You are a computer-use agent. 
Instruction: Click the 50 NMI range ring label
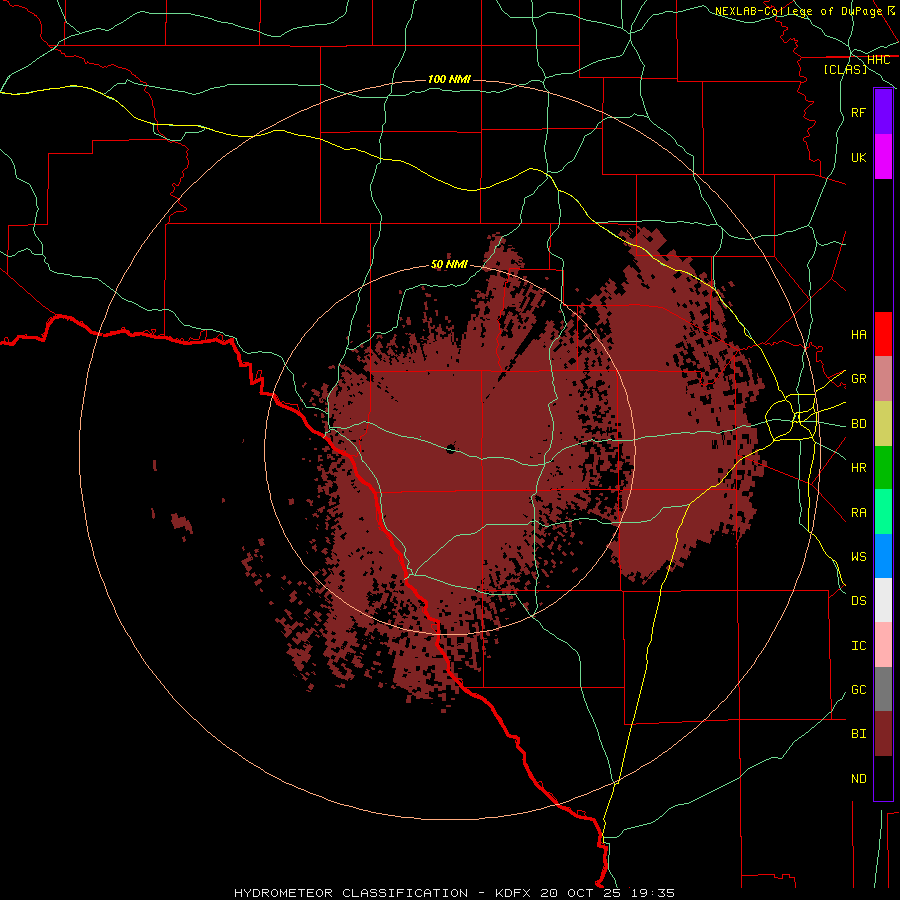[449, 264]
